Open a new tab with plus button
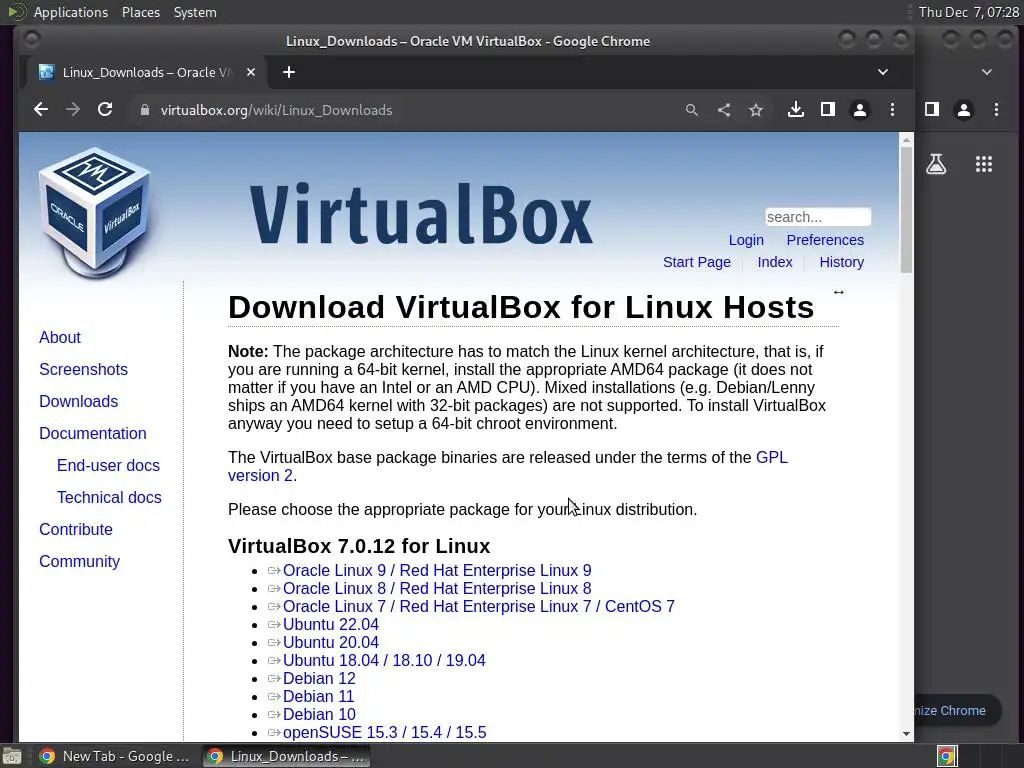Viewport: 1024px width, 768px height. [x=289, y=72]
